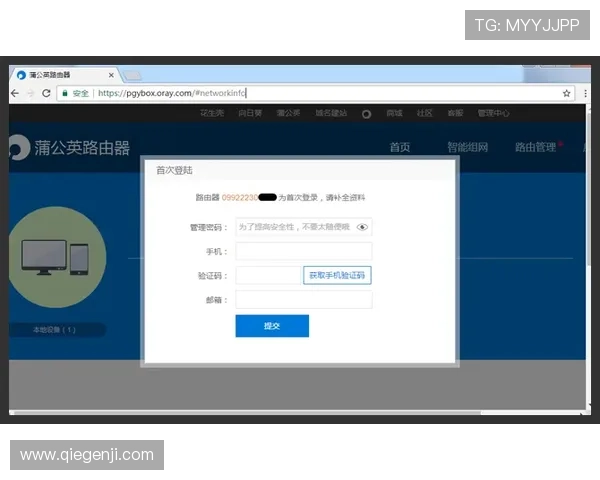Close the 蒲公英路由器 browser tab

tap(111, 75)
